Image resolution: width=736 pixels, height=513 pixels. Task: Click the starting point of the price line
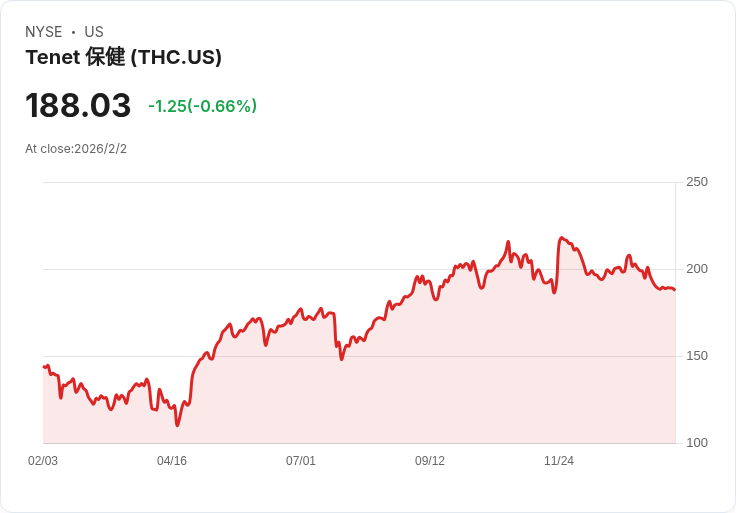pyautogui.click(x=44, y=367)
